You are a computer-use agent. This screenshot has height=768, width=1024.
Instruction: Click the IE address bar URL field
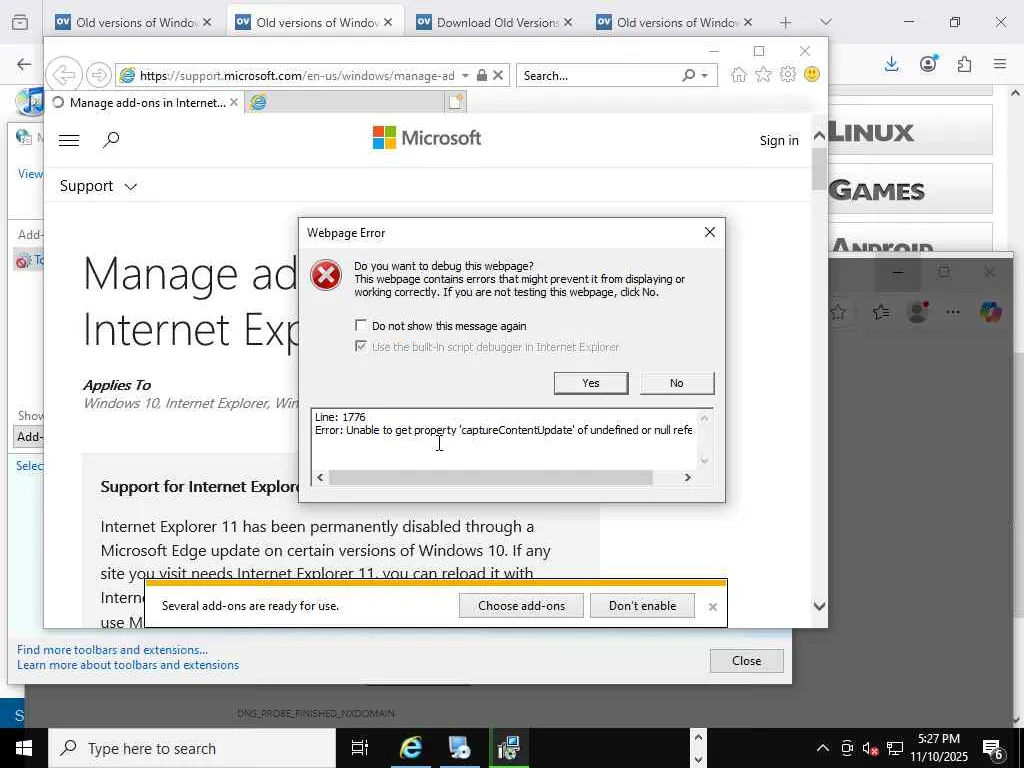click(297, 76)
